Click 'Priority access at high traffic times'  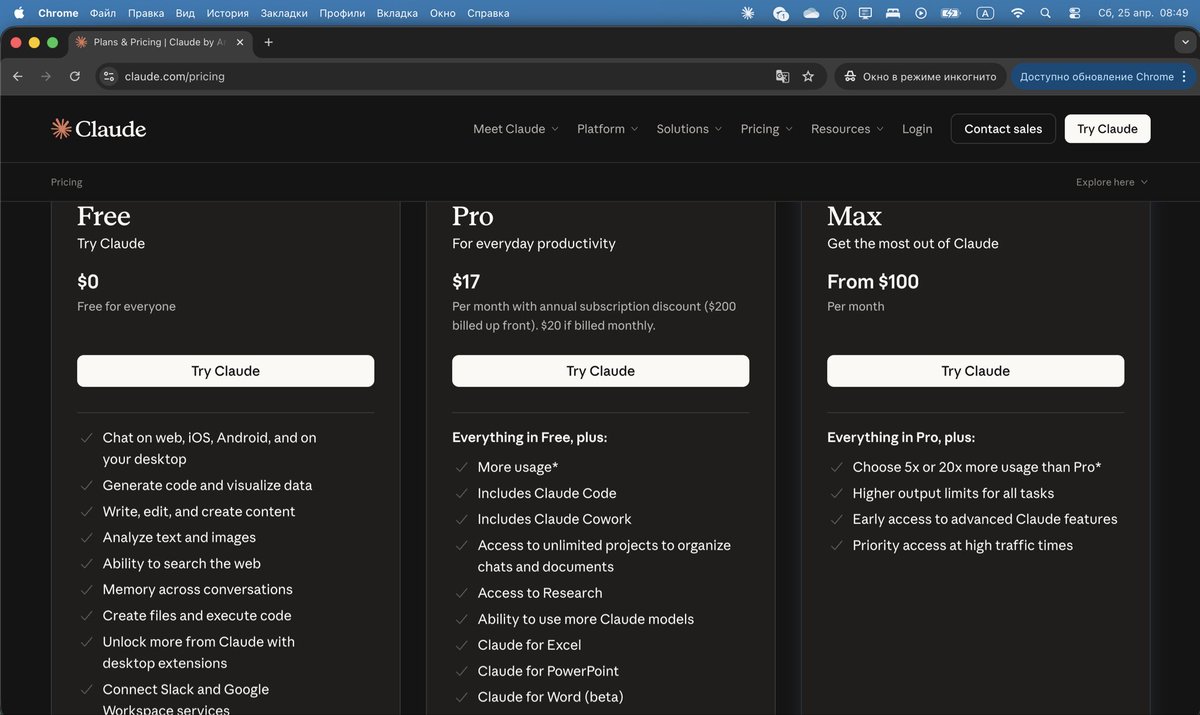pos(963,545)
